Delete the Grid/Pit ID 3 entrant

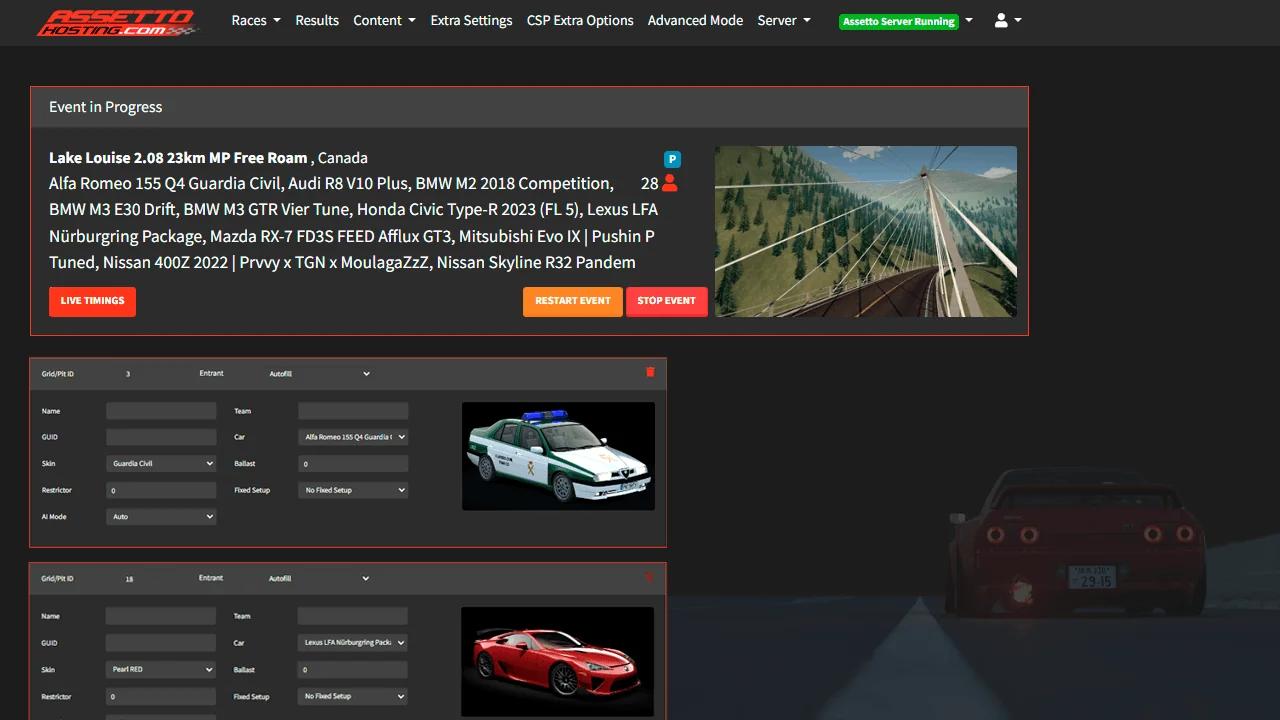coord(650,372)
